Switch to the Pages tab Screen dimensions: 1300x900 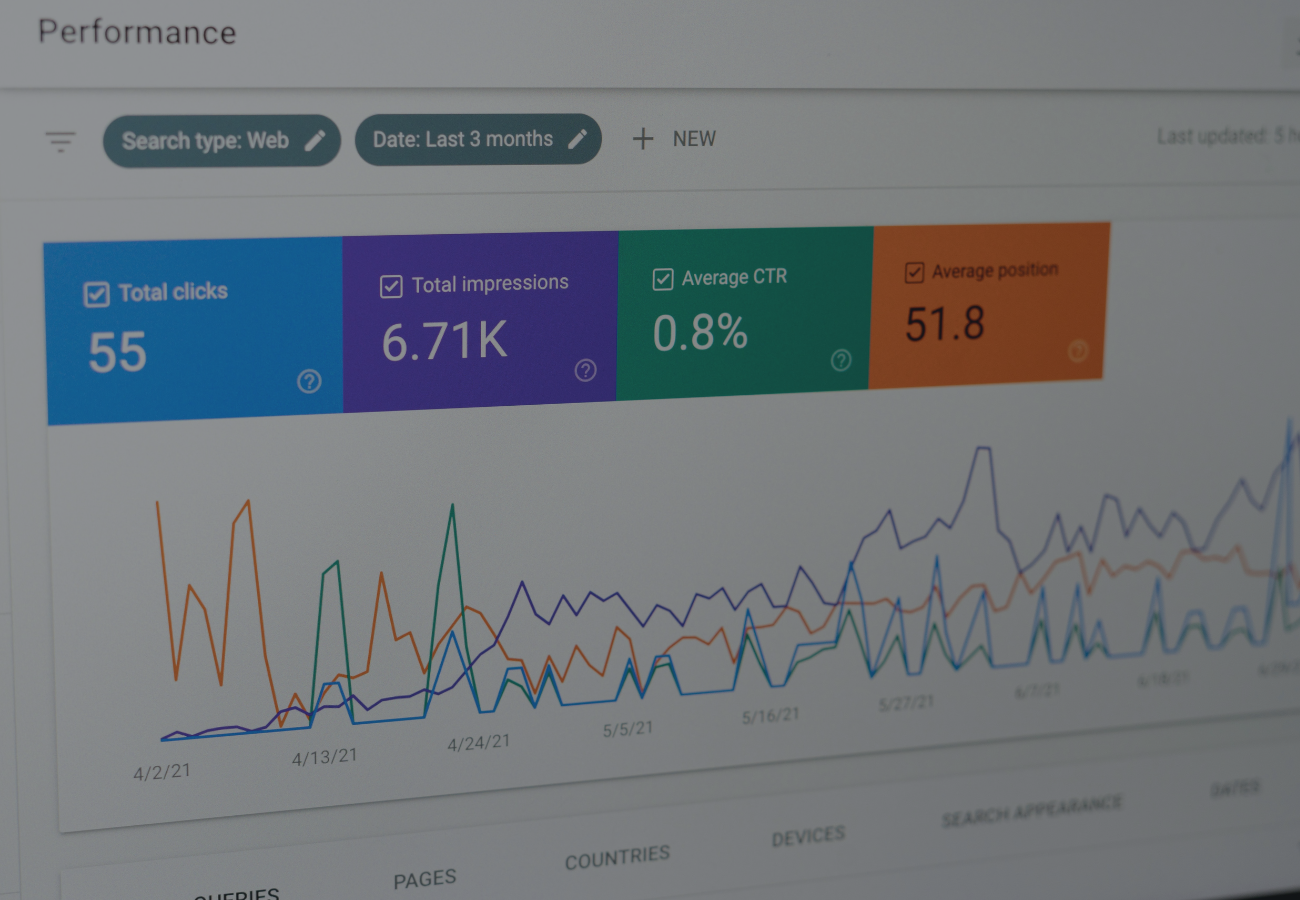(425, 879)
